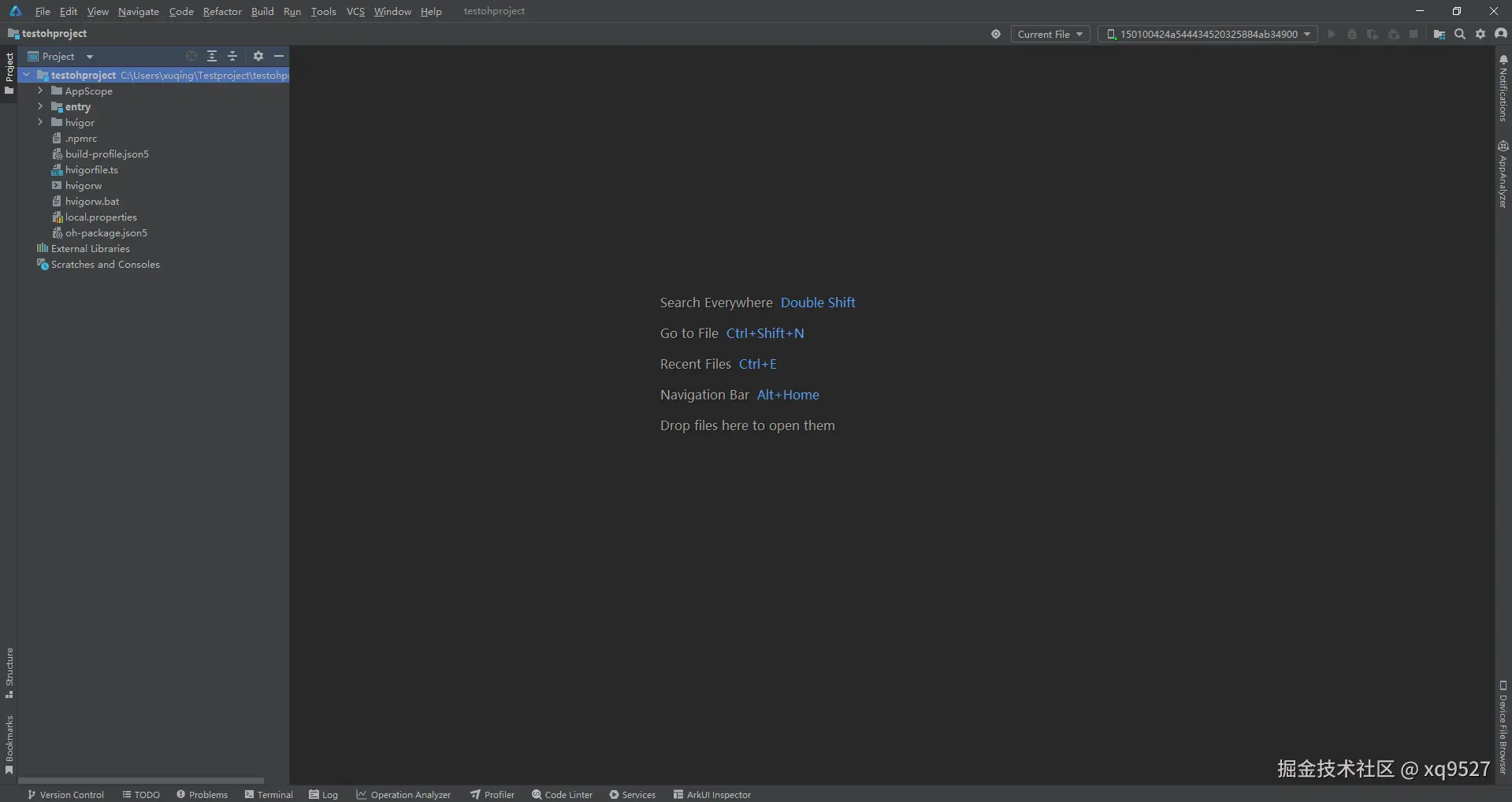Toggle the Structure tool window
1512x802 pixels.
[x=9, y=674]
